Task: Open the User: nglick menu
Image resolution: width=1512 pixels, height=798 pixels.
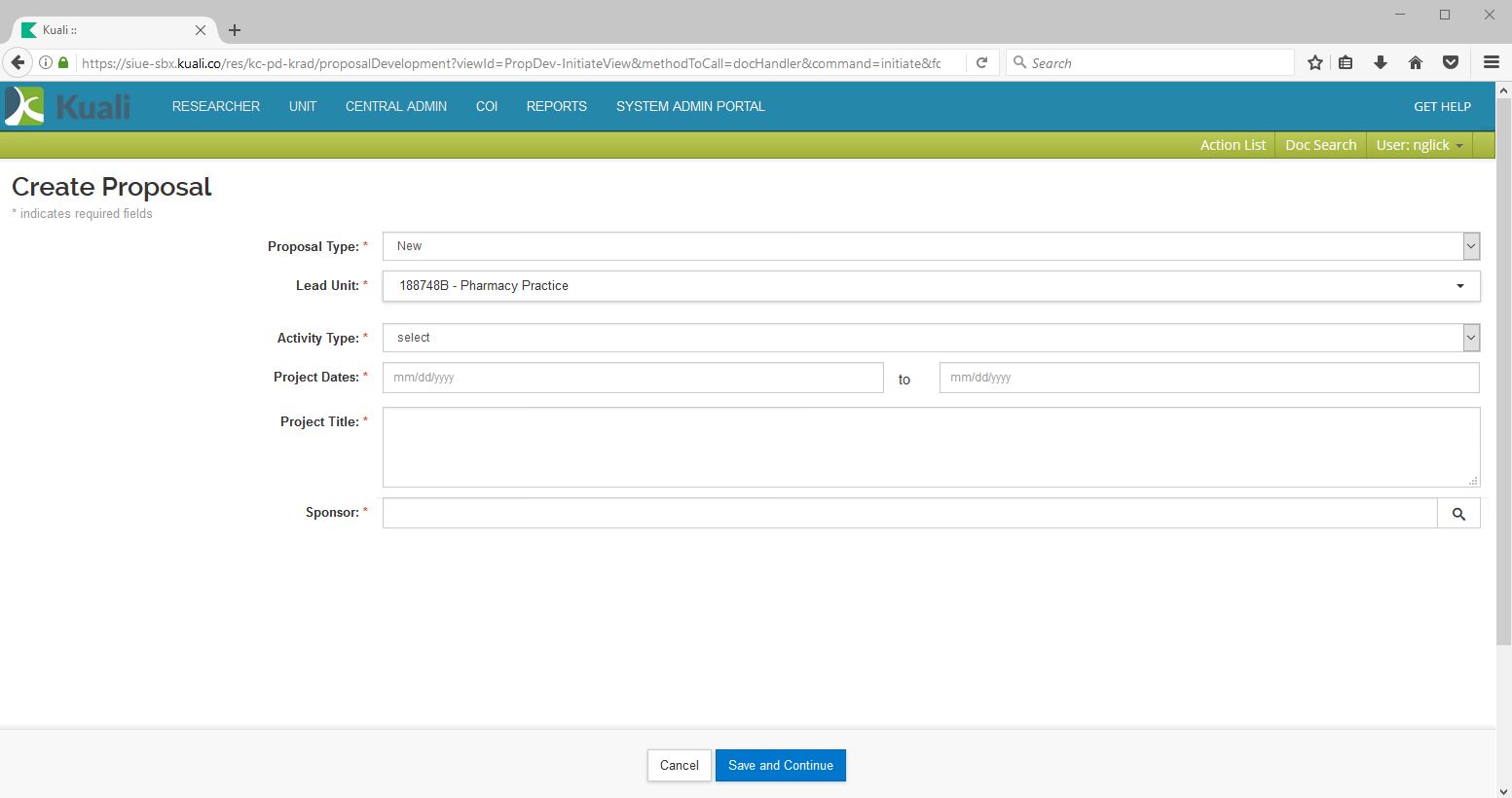Action: [x=1419, y=145]
